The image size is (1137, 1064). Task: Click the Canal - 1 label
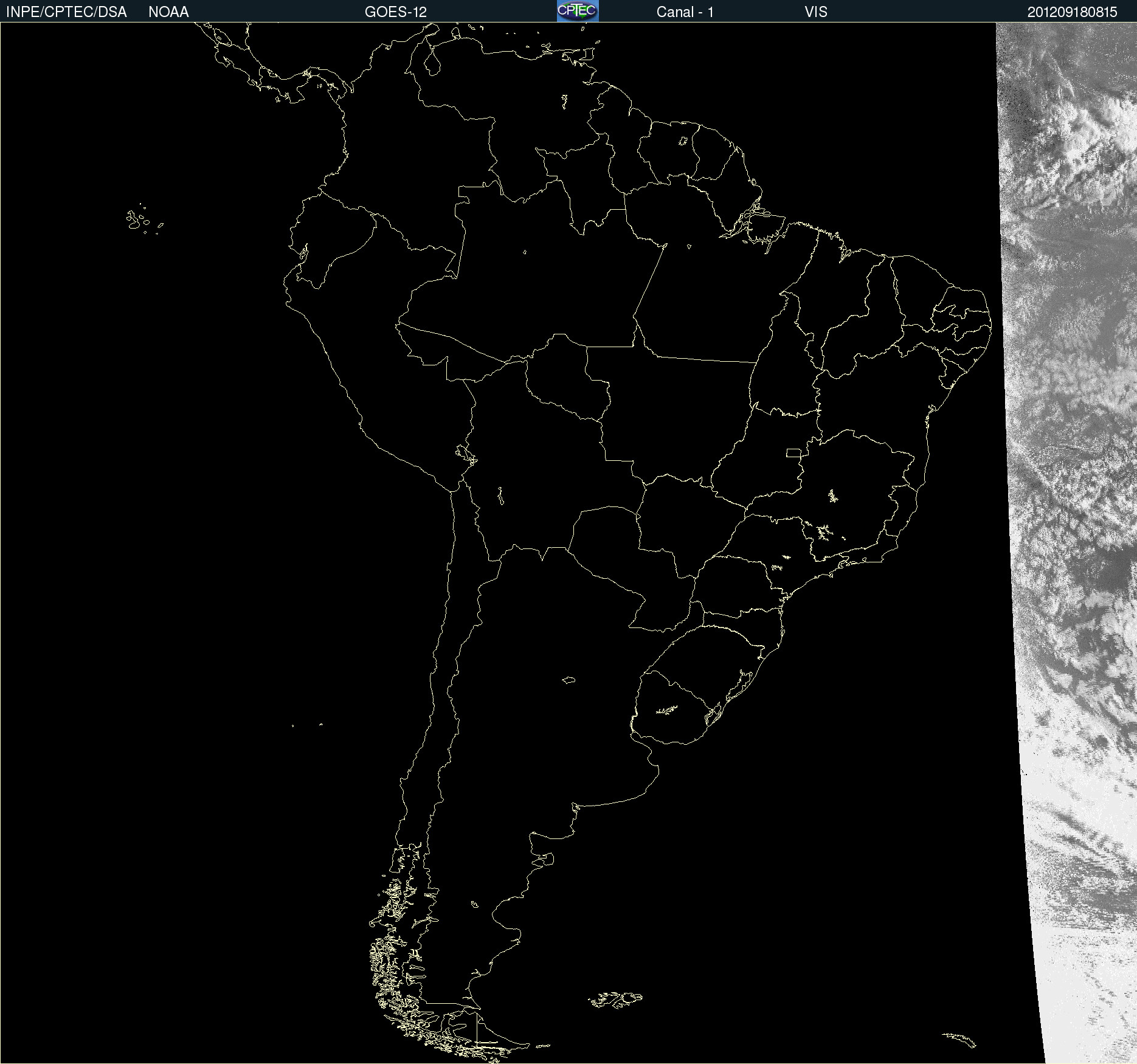685,12
